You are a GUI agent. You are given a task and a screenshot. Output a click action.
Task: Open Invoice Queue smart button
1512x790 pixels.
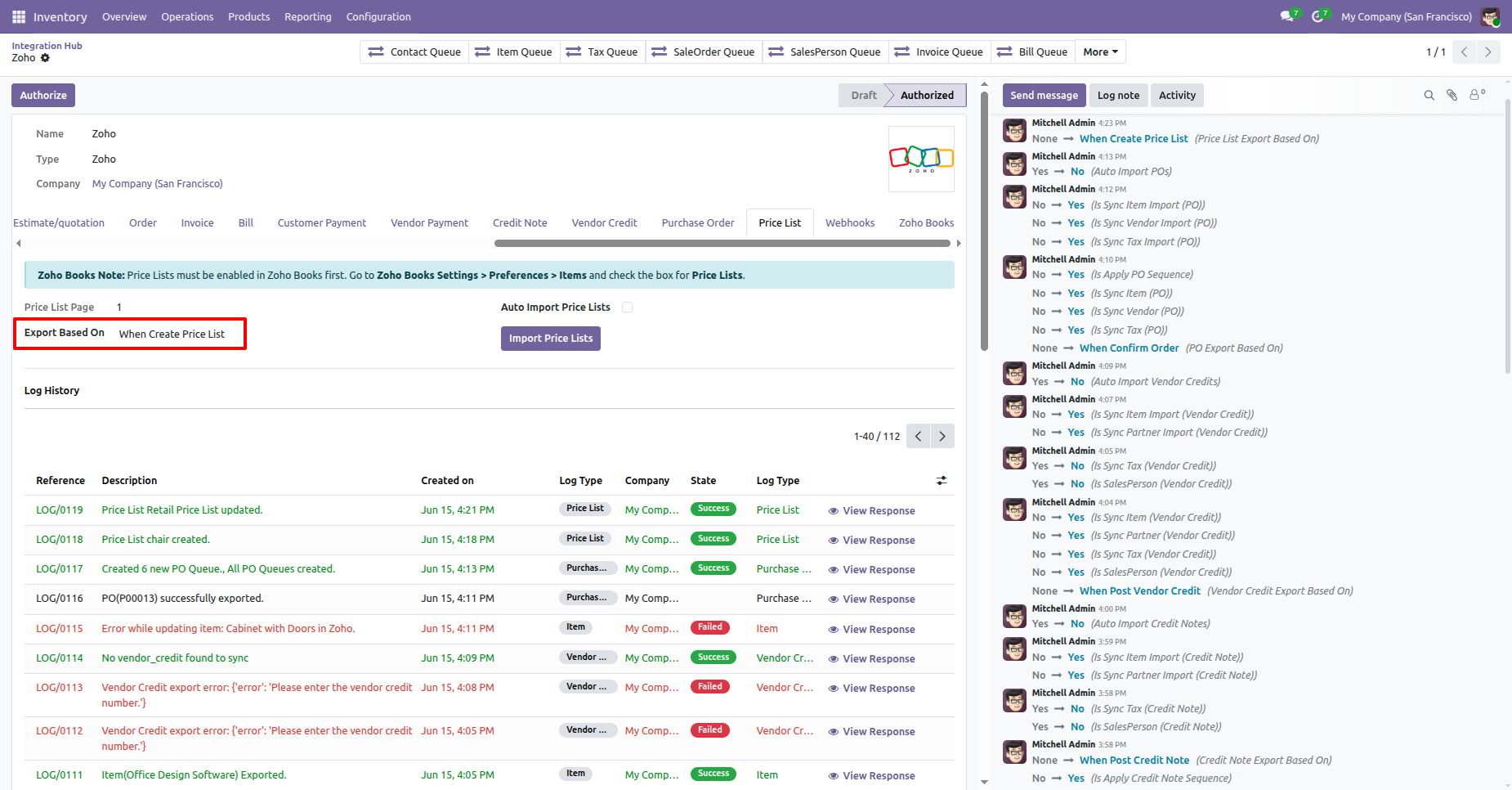coord(940,52)
